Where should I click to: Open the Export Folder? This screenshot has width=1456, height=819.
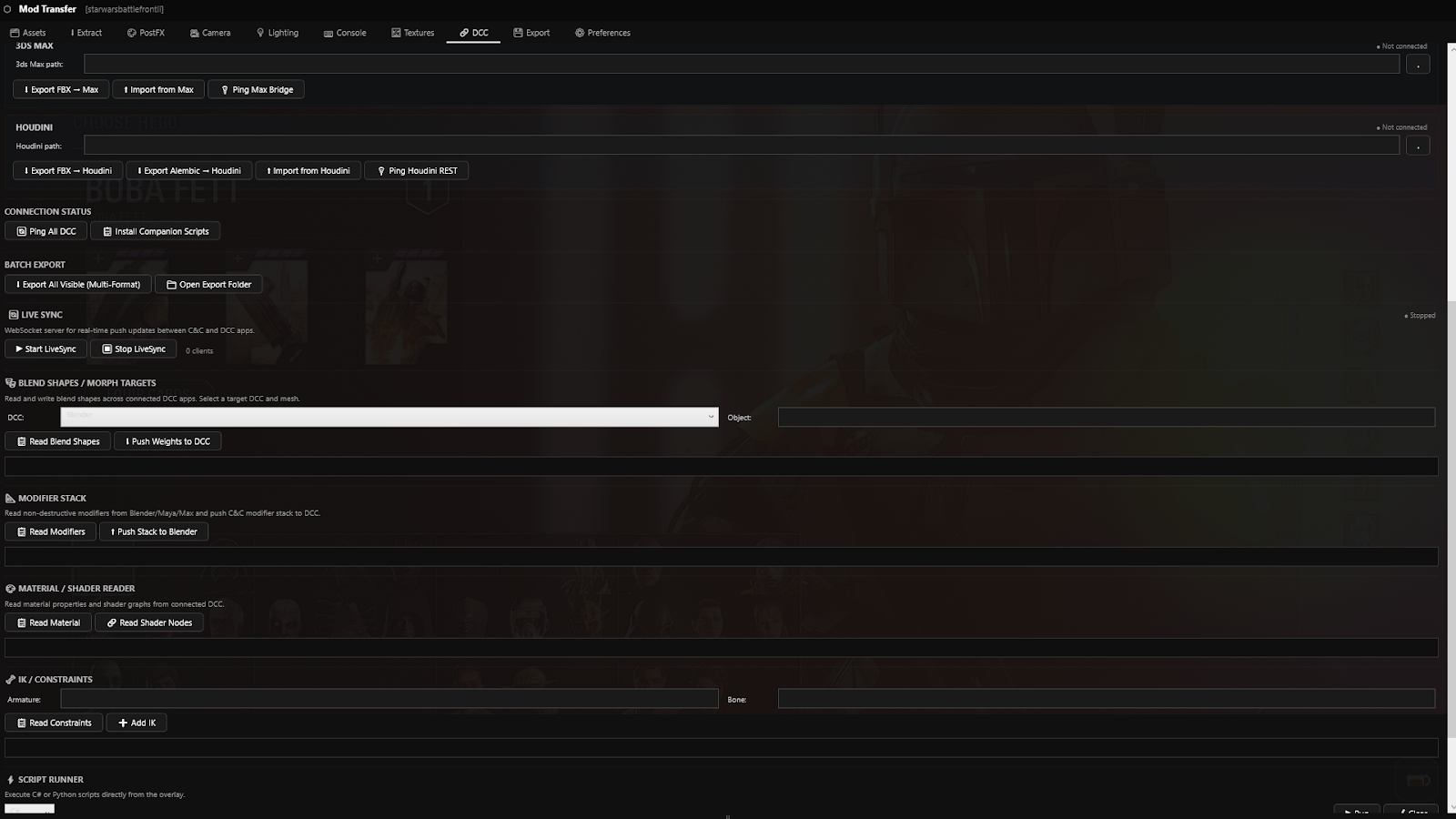(x=207, y=284)
